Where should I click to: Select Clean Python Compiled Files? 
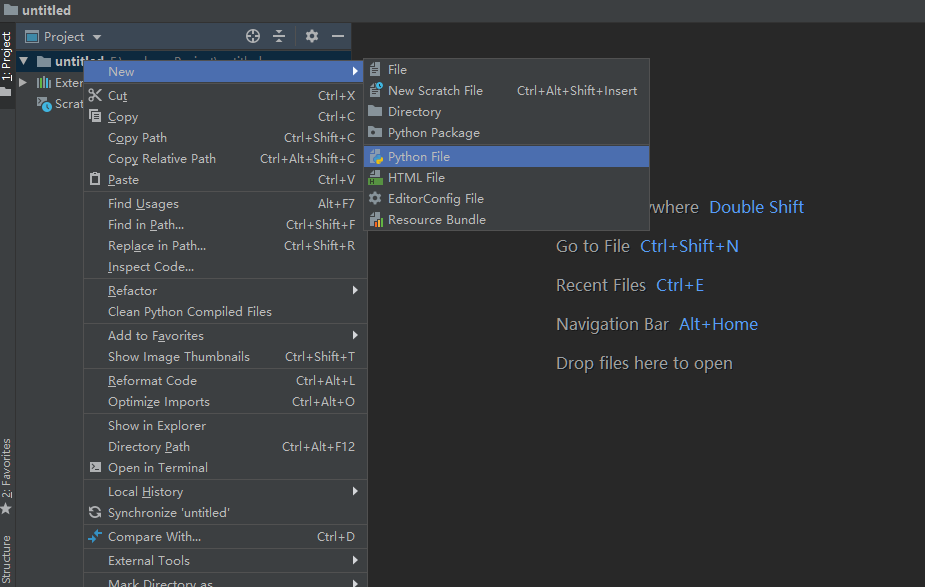pyautogui.click(x=225, y=311)
